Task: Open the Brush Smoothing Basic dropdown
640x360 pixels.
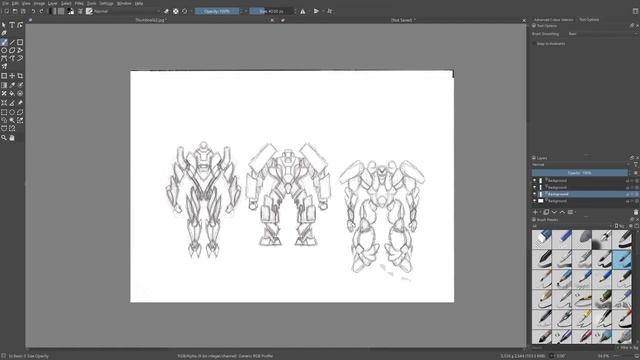Action: click(602, 34)
